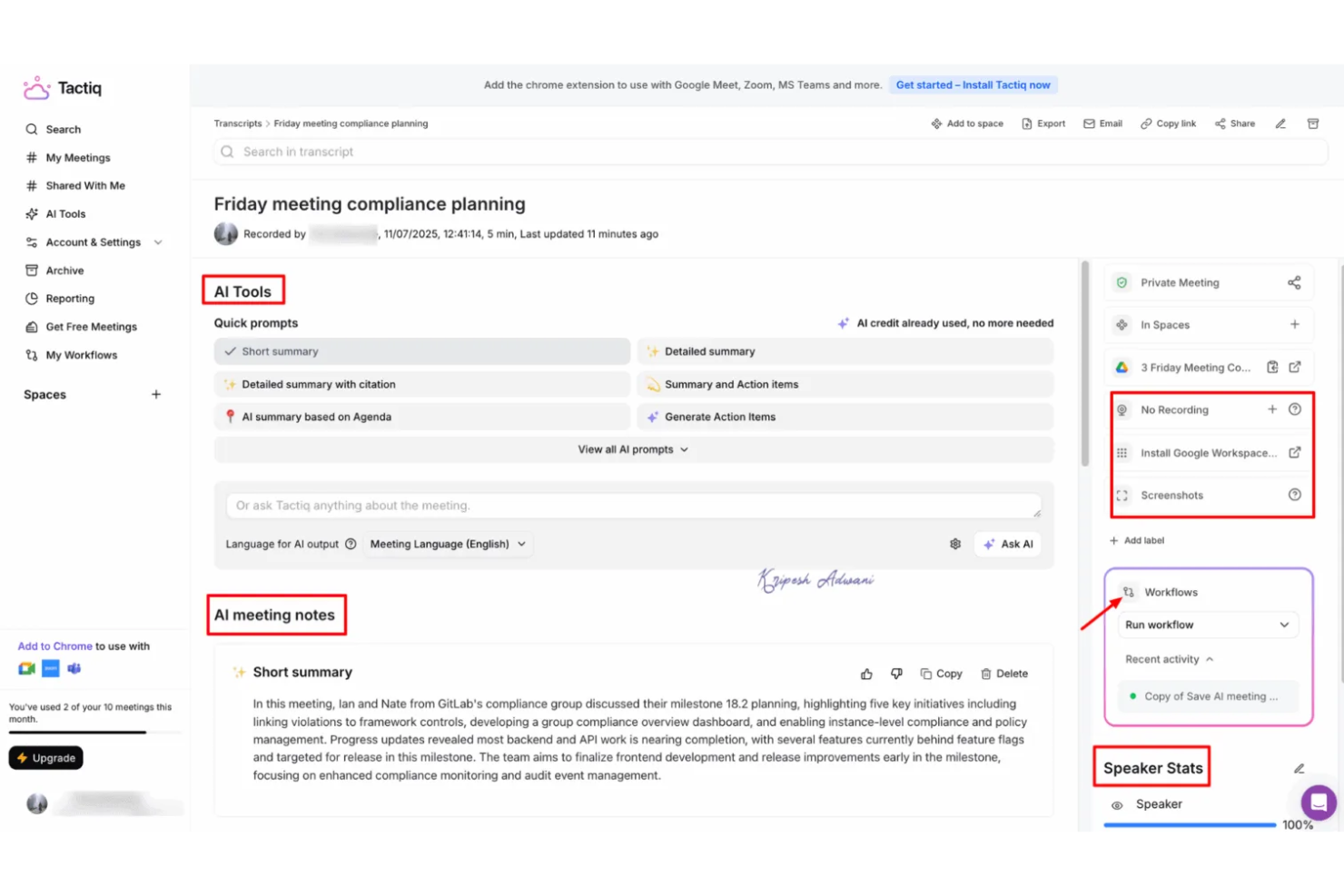
Task: Click the help icon beside Language for AI output
Action: pyautogui.click(x=351, y=544)
